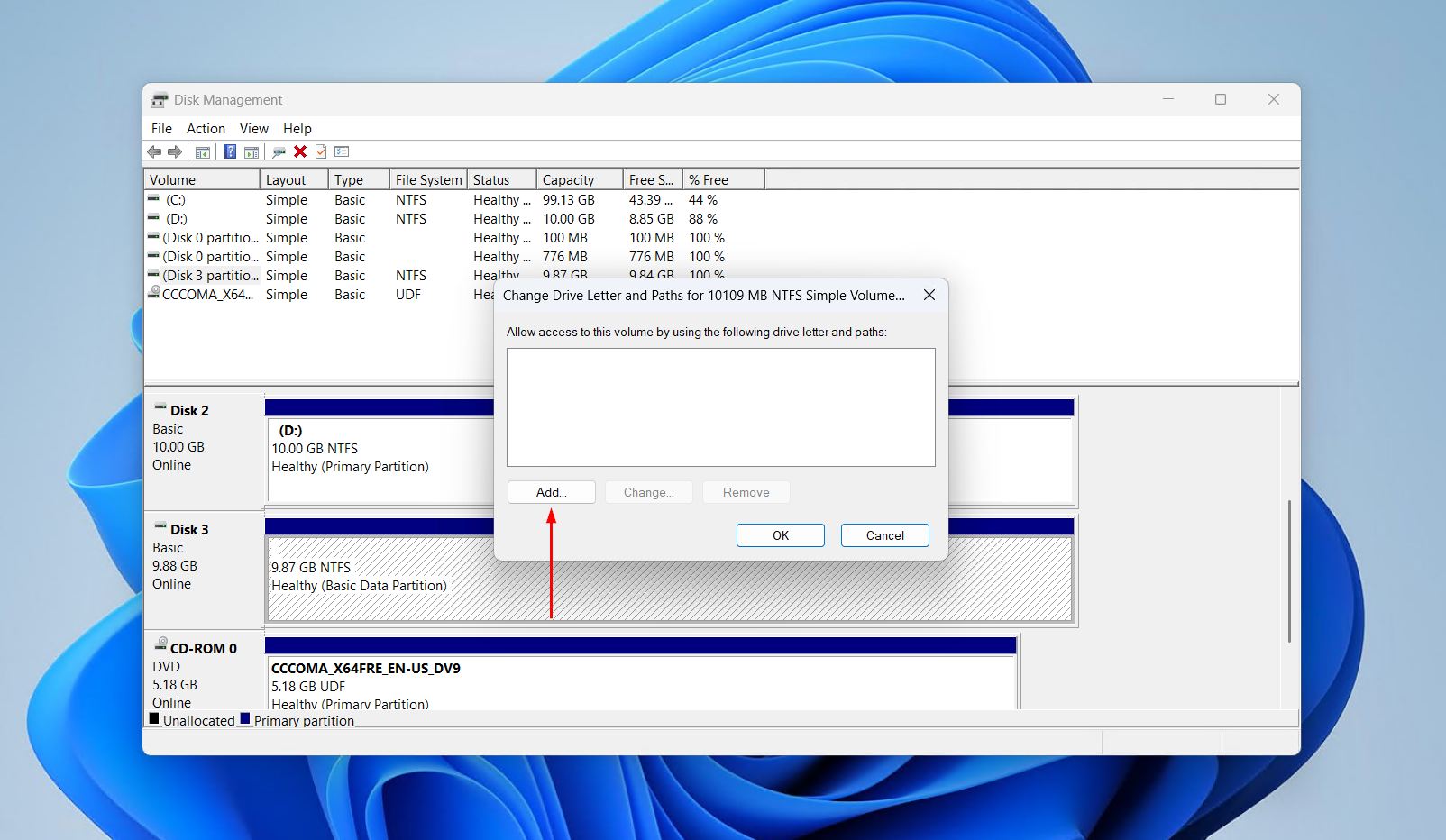This screenshot has width=1446, height=840.
Task: Click the black Unallocated legend swatch
Action: (x=154, y=718)
